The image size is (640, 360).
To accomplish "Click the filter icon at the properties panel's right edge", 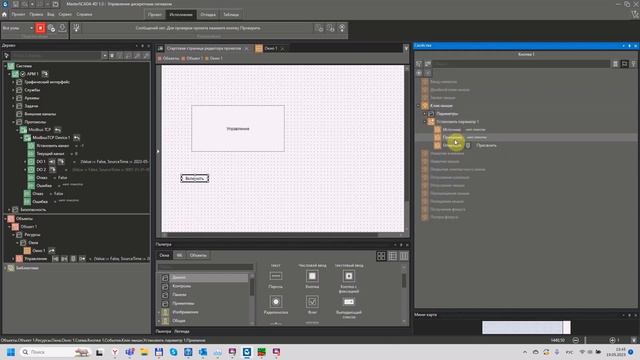I will [633, 64].
